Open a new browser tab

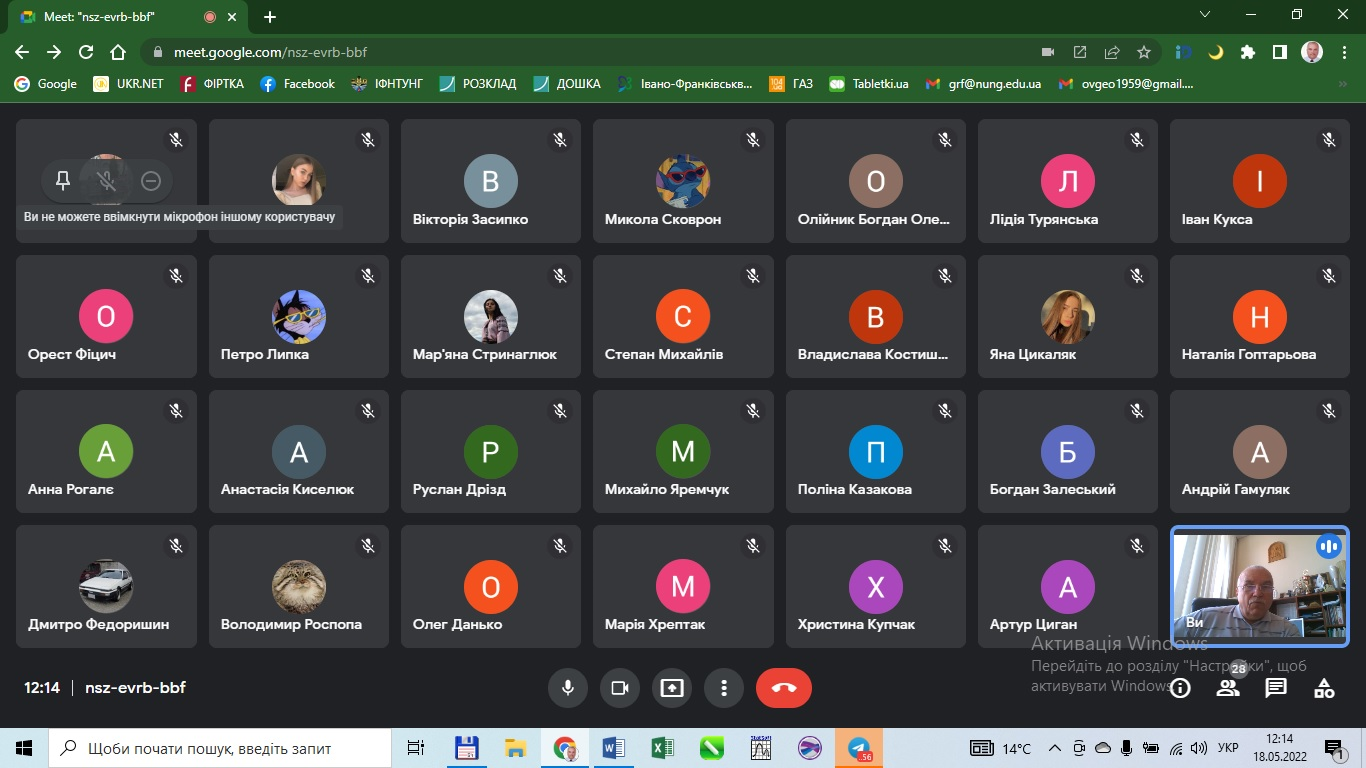[270, 17]
